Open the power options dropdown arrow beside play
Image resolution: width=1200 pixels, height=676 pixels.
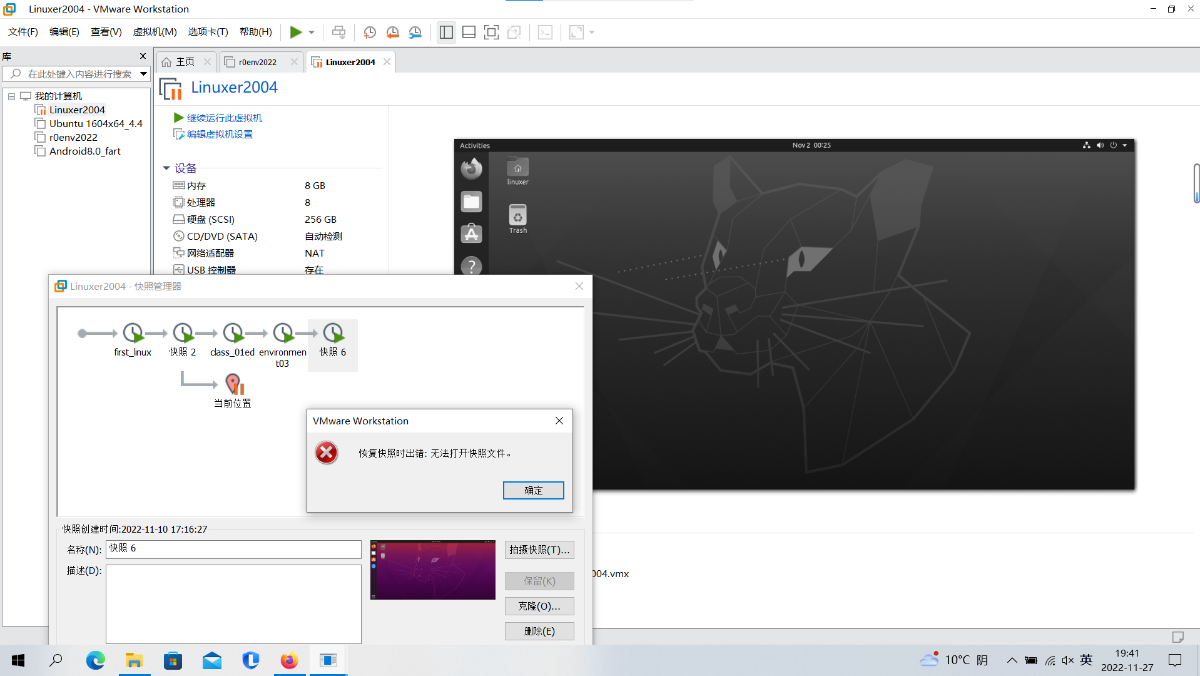311,32
